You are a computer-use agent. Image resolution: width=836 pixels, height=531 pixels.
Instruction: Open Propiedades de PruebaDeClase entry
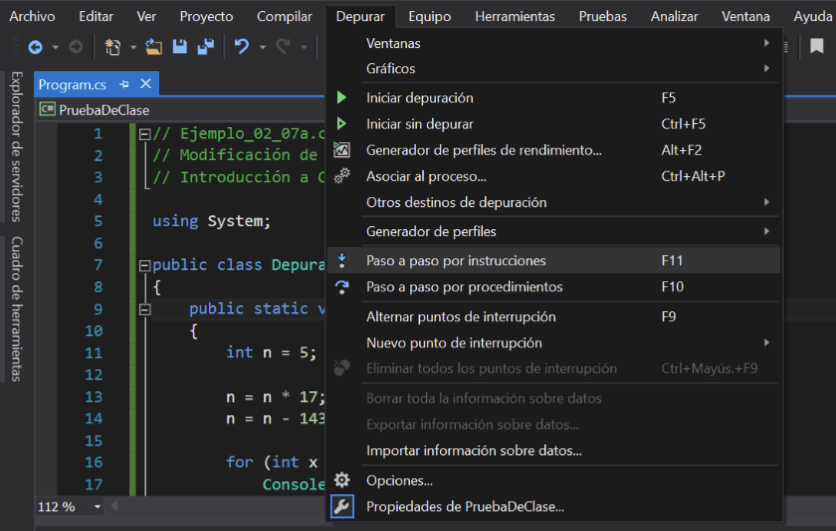pos(554,506)
